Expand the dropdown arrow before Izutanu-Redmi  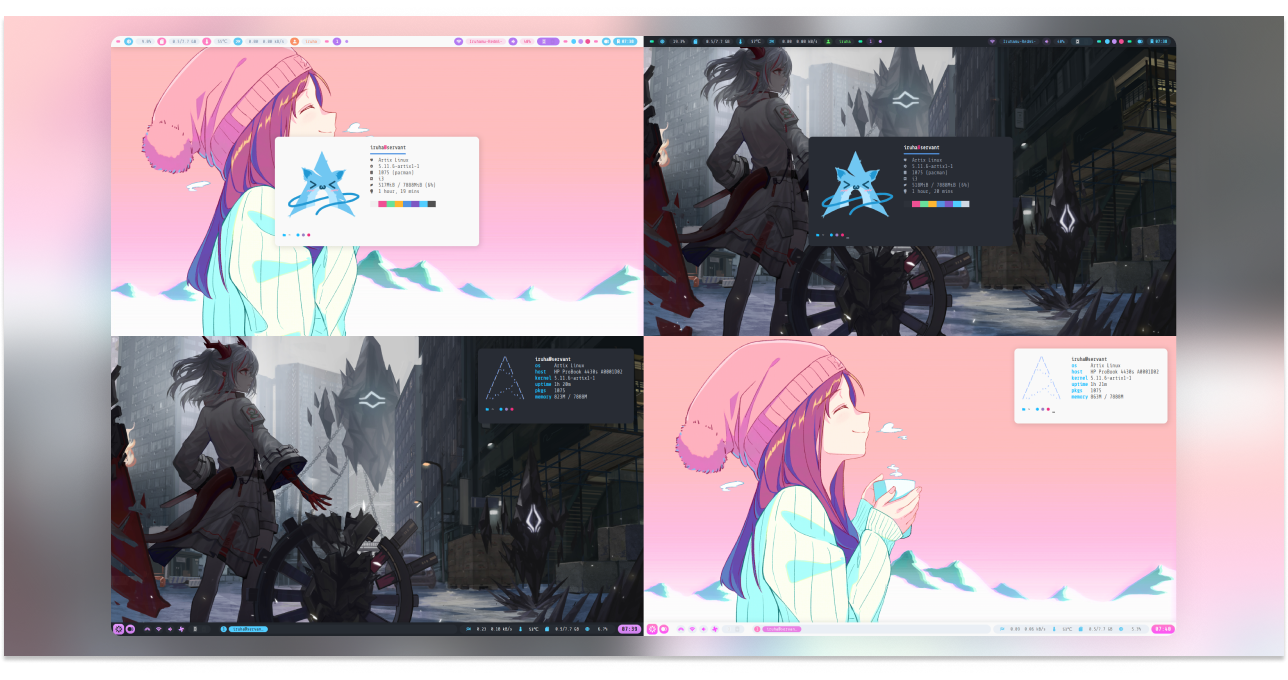457,43
